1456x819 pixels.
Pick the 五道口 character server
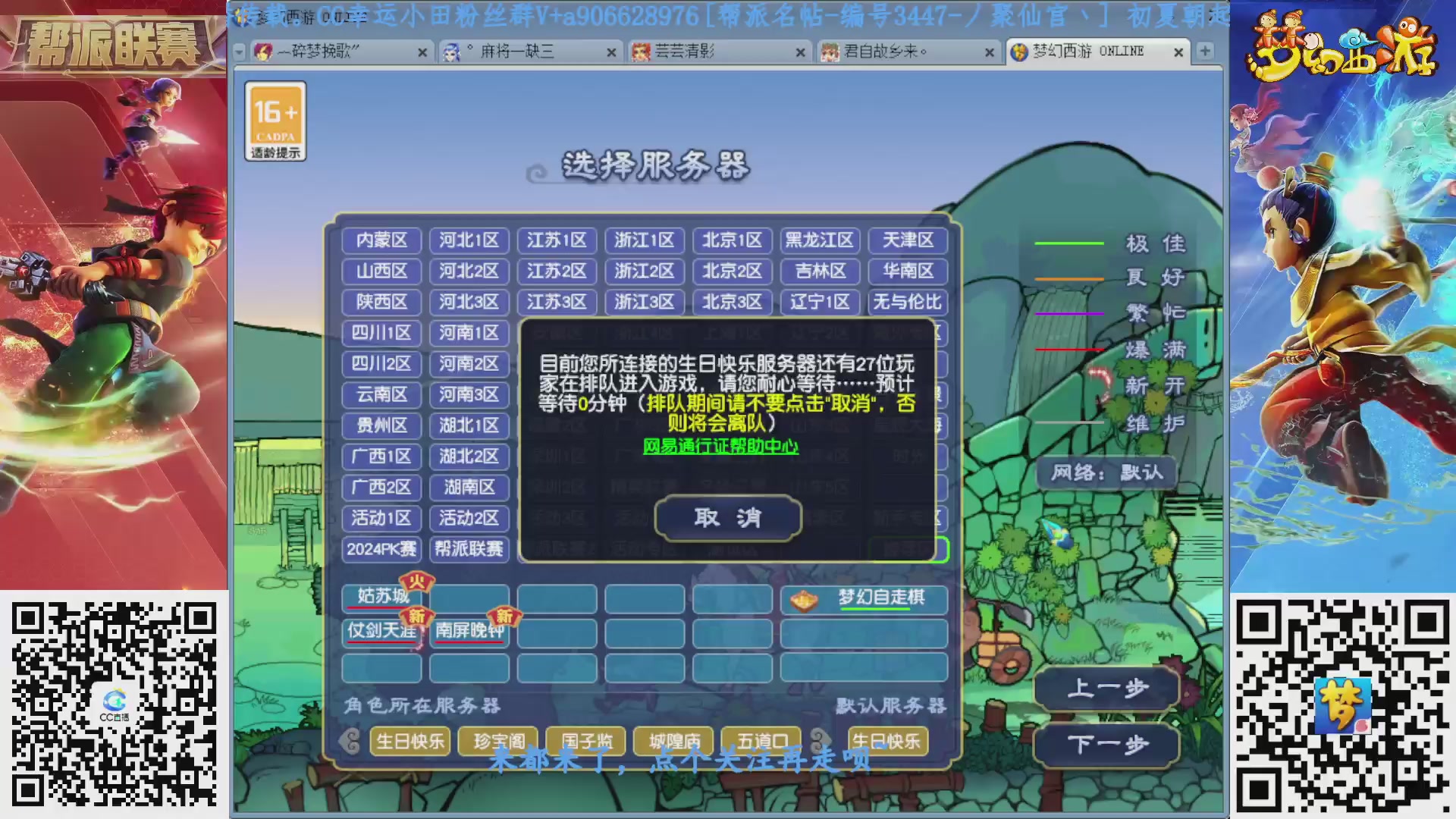(762, 742)
